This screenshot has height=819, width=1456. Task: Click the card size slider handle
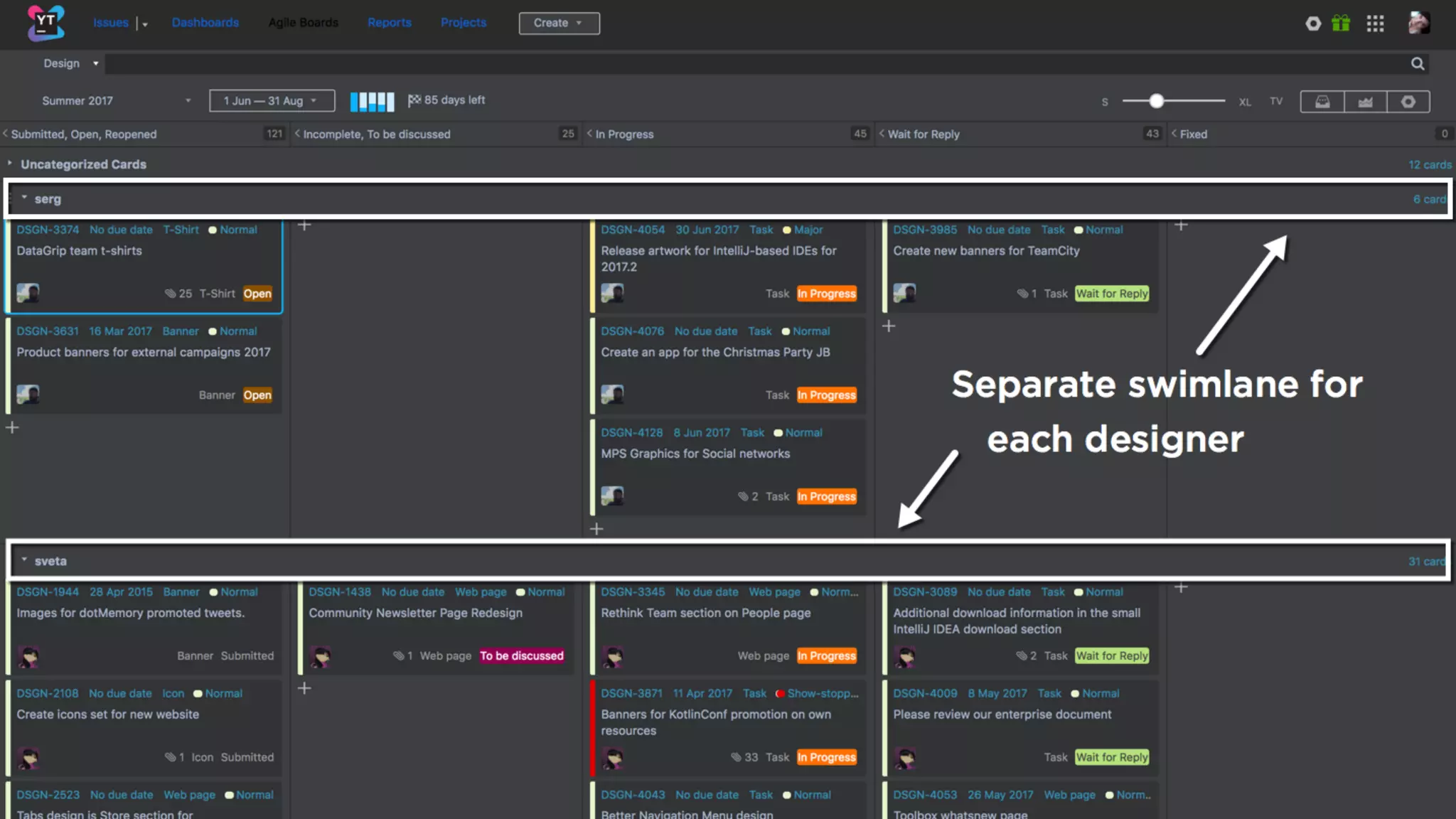1157,101
